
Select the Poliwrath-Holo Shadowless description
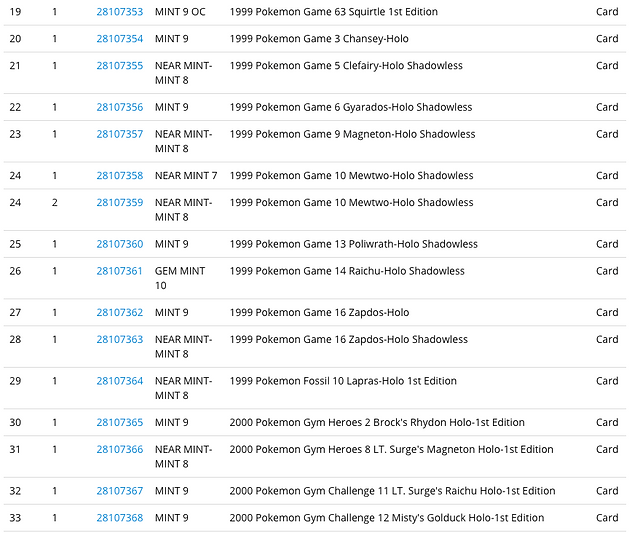(x=353, y=244)
